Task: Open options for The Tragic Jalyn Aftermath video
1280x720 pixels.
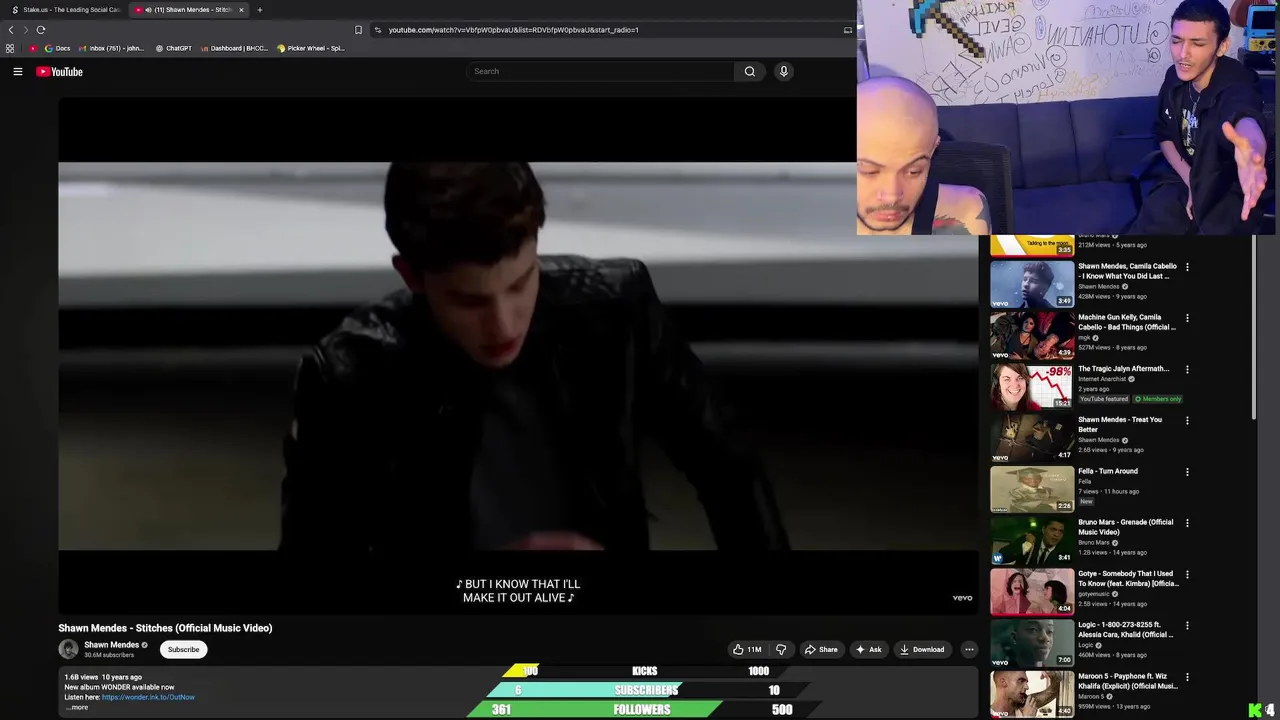Action: pos(1187,369)
